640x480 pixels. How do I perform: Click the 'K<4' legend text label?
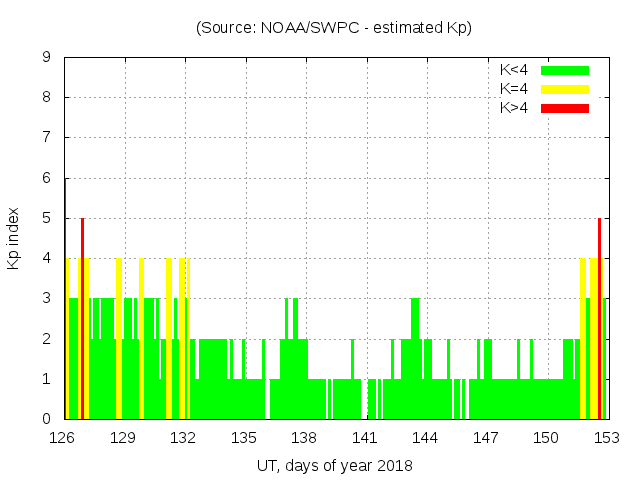coord(514,70)
